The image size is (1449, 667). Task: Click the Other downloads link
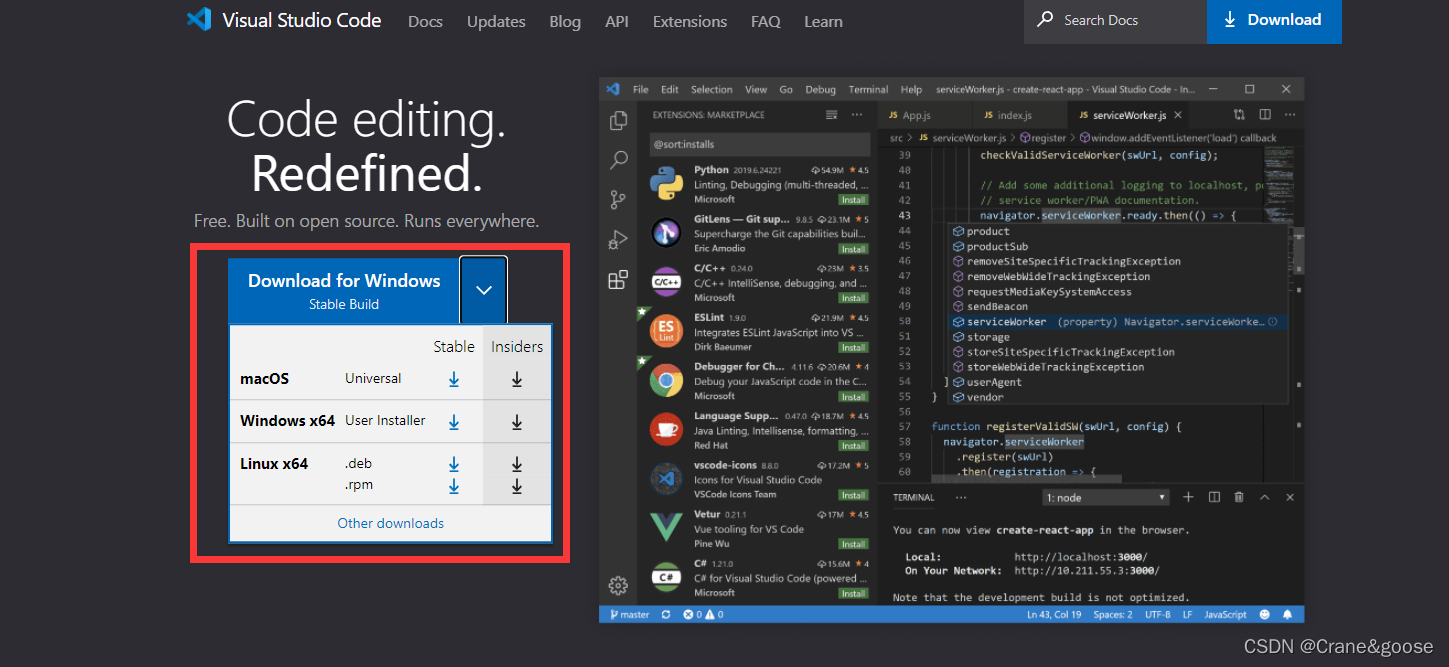(x=390, y=522)
